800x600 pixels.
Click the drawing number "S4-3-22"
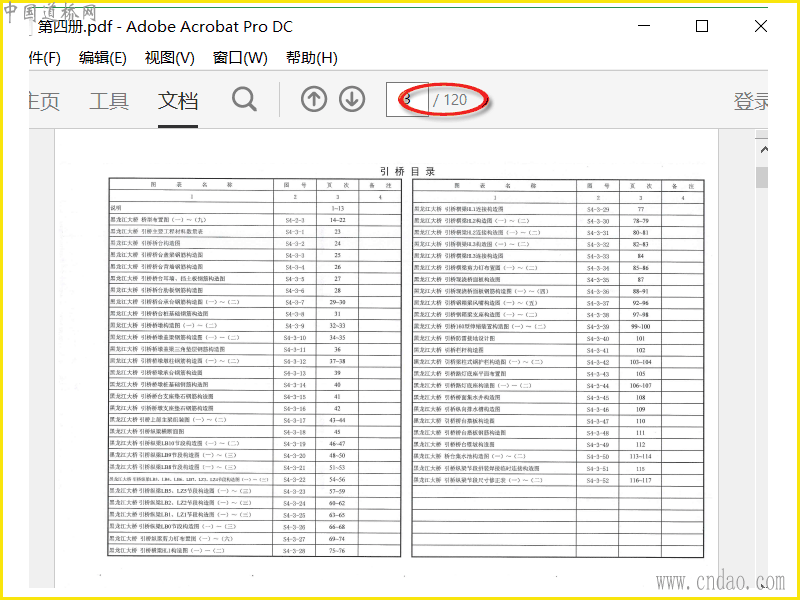295,480
